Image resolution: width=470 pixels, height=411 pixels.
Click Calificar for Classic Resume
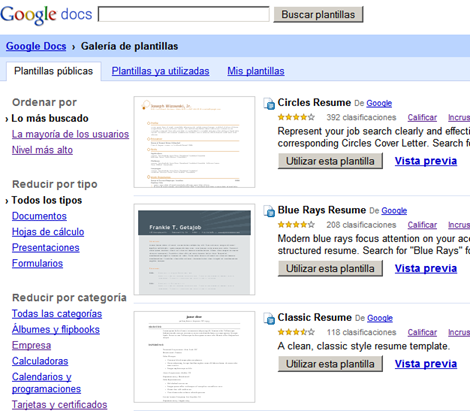pyautogui.click(x=422, y=333)
